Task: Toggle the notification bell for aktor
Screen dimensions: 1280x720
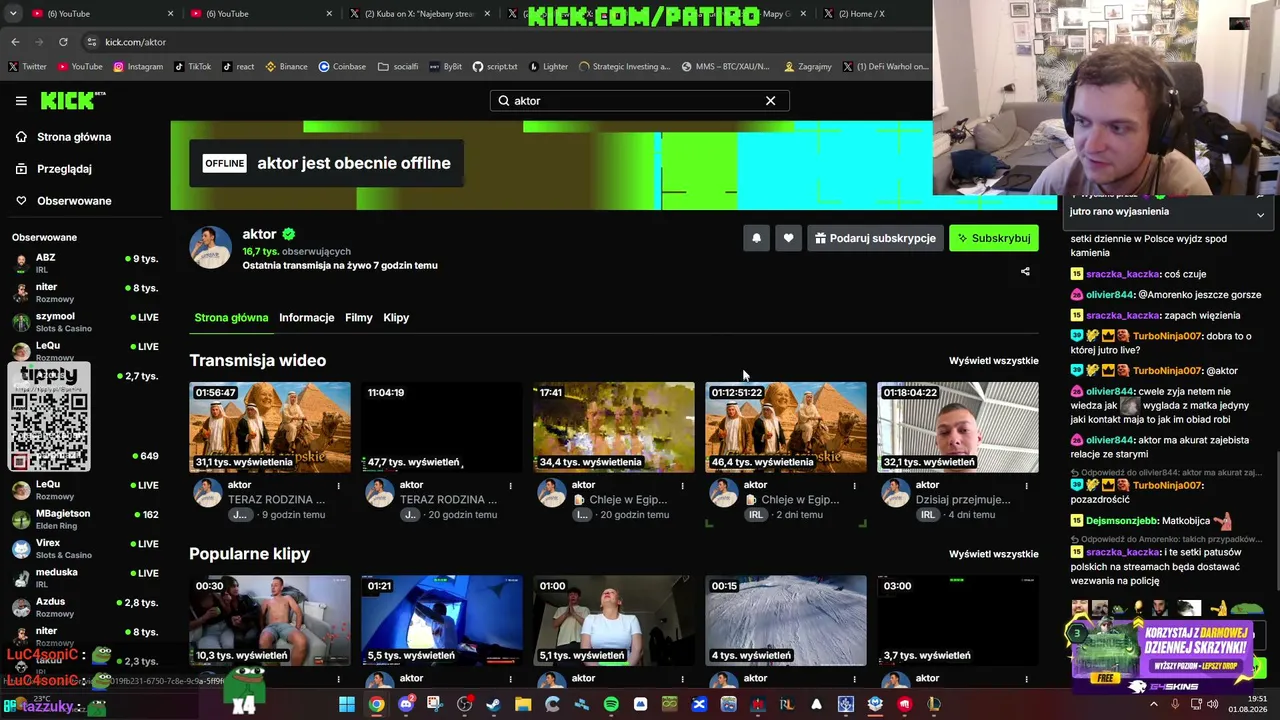Action: (756, 238)
